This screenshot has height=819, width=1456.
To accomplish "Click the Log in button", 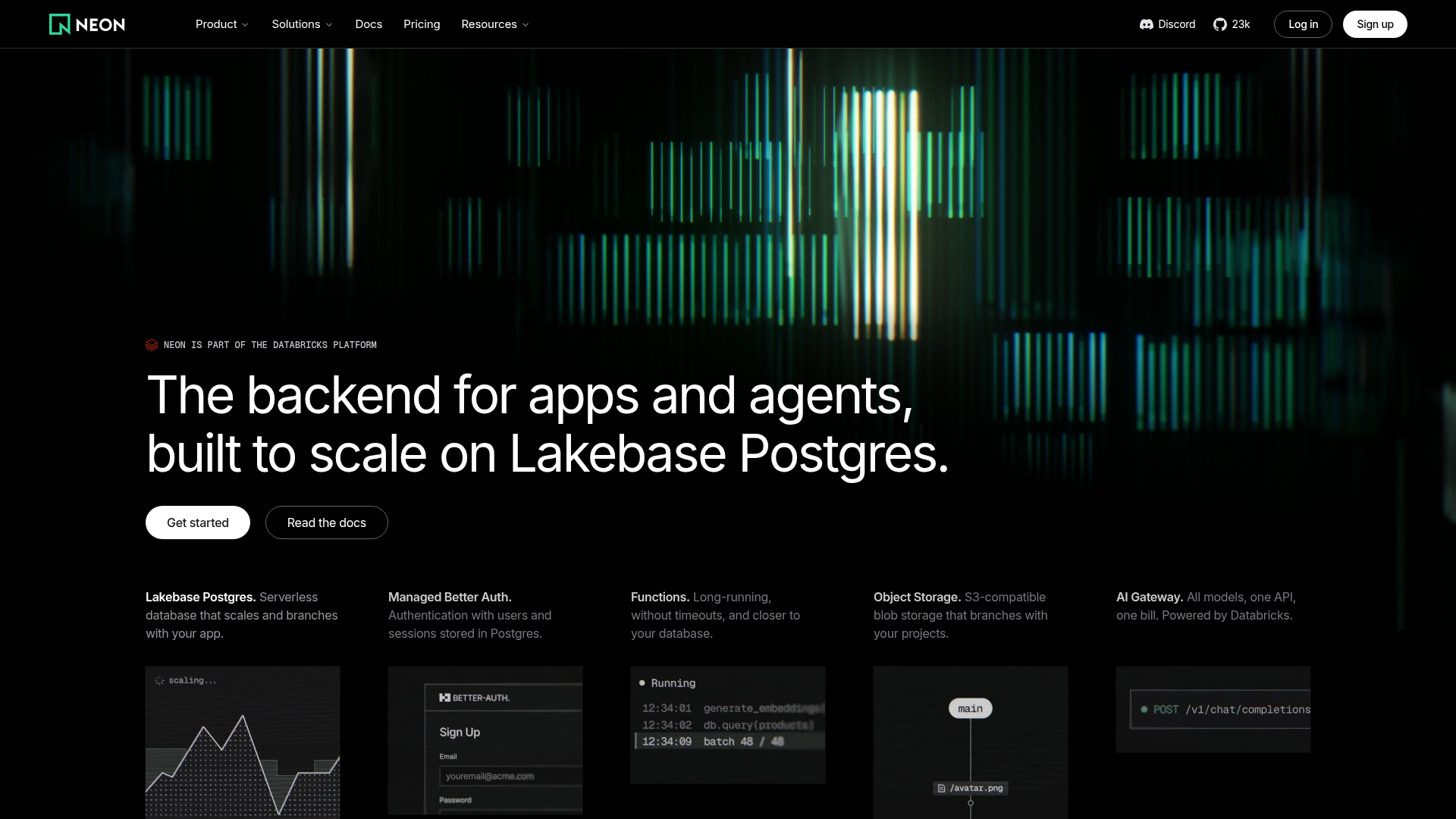I will (1303, 24).
